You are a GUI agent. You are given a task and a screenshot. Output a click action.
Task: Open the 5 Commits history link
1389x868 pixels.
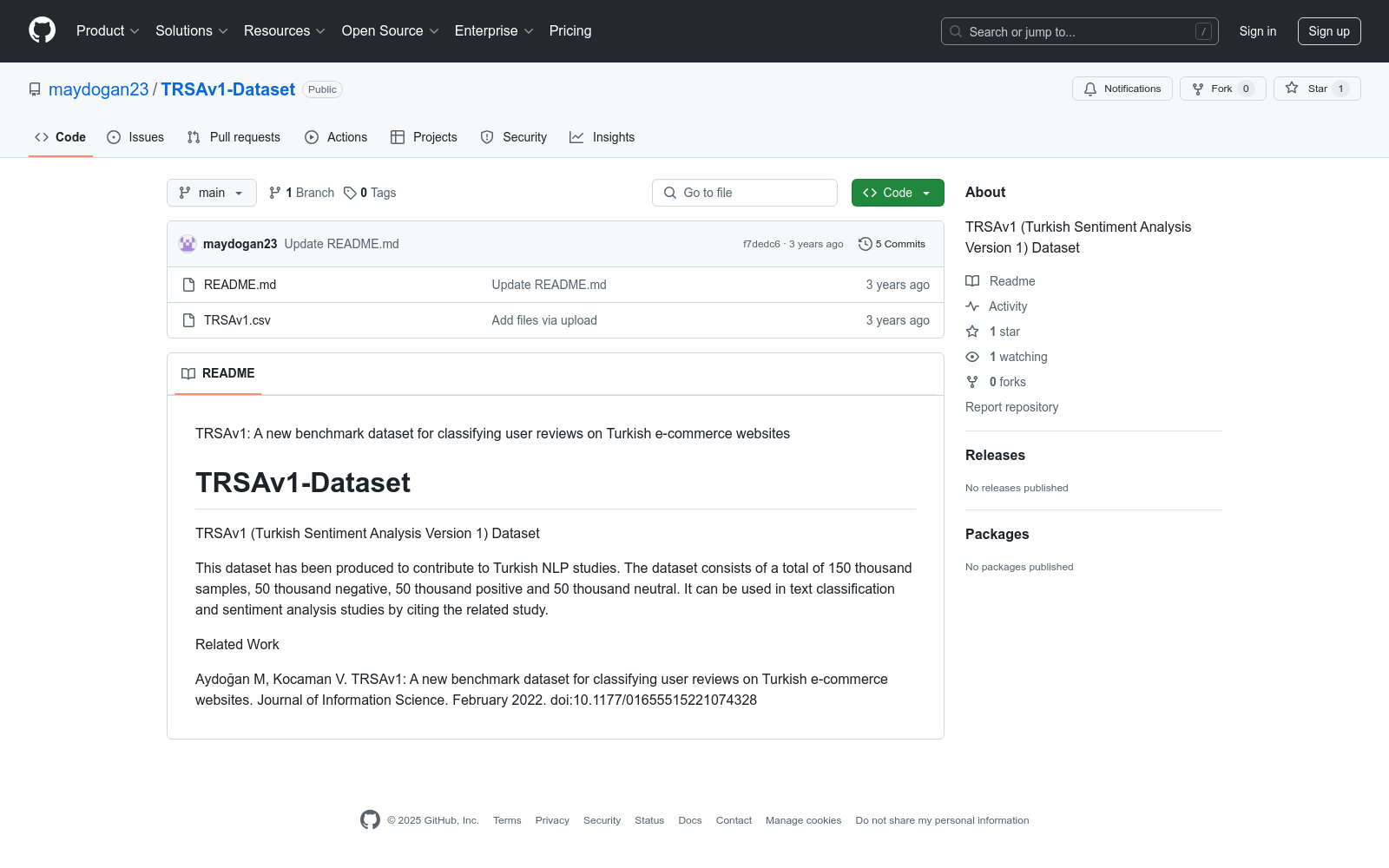(892, 244)
